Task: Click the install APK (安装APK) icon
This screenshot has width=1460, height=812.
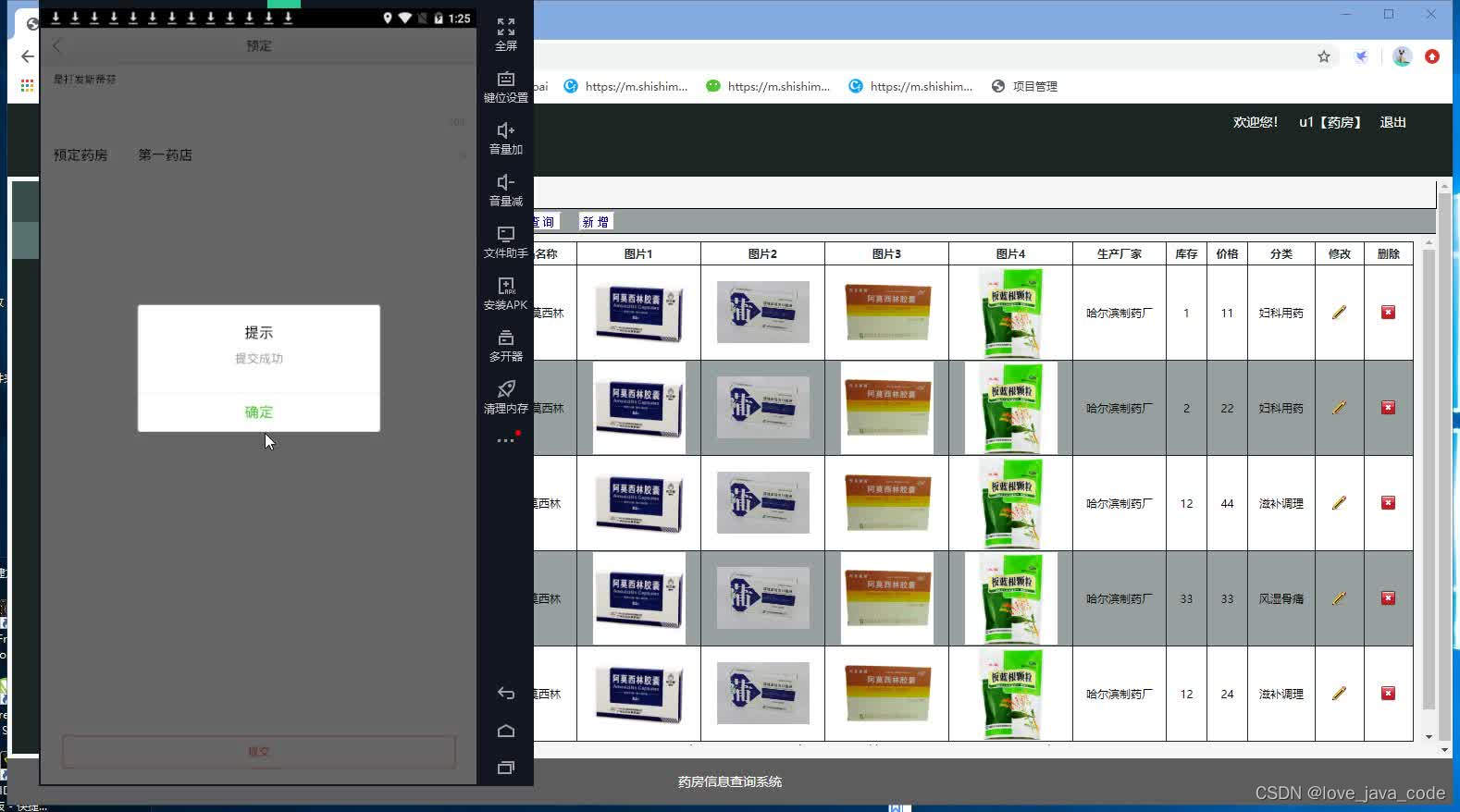Action: 505,287
